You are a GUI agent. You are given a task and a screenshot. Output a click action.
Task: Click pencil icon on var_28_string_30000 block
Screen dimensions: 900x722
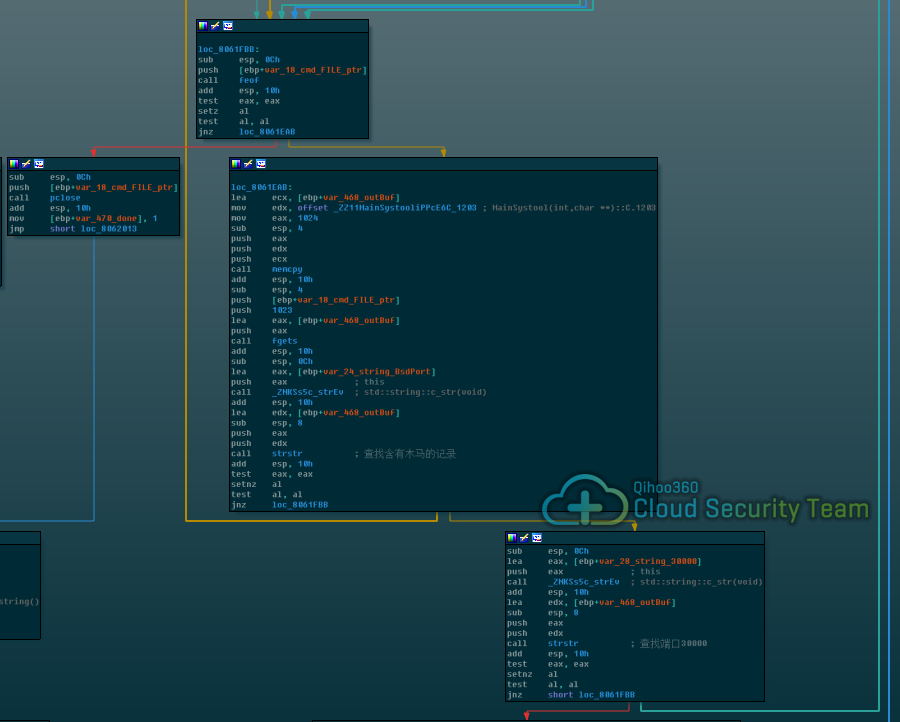[524, 537]
